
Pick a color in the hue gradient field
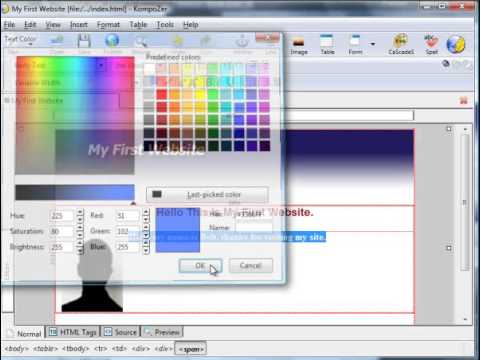(x=75, y=115)
